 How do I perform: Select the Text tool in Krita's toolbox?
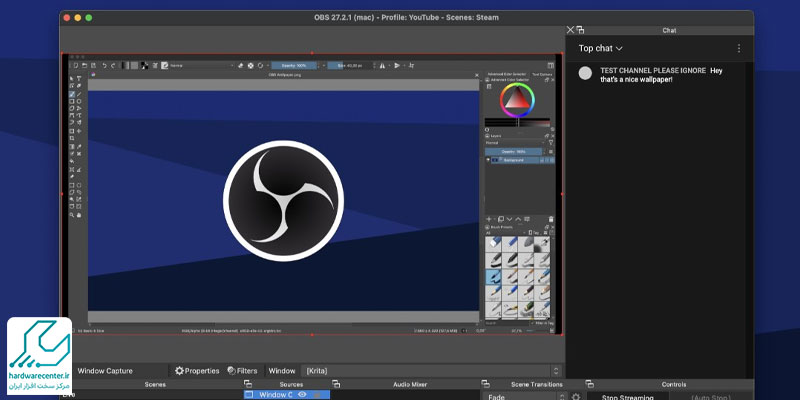(x=79, y=78)
